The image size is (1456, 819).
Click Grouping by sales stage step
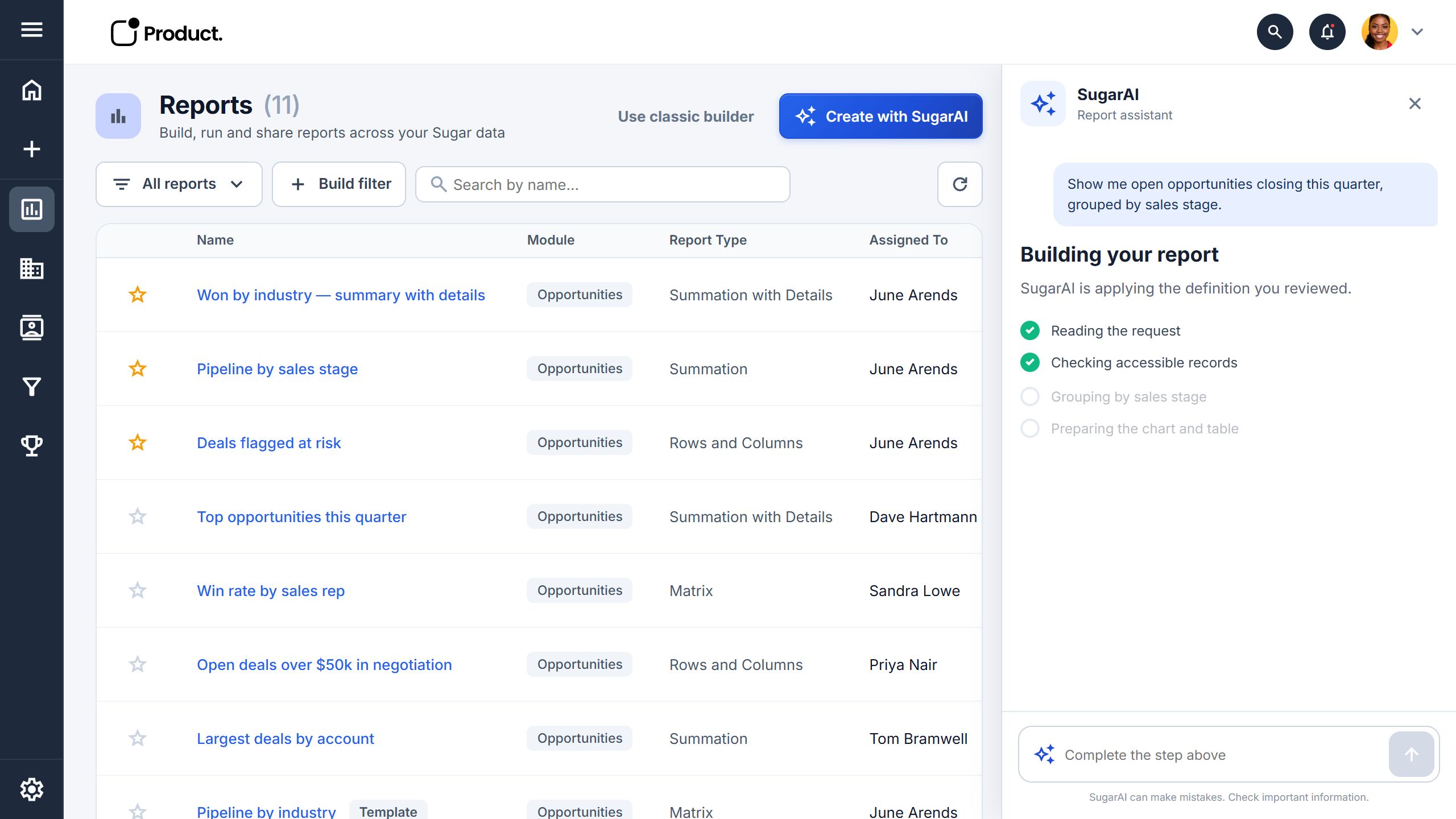[1113, 396]
